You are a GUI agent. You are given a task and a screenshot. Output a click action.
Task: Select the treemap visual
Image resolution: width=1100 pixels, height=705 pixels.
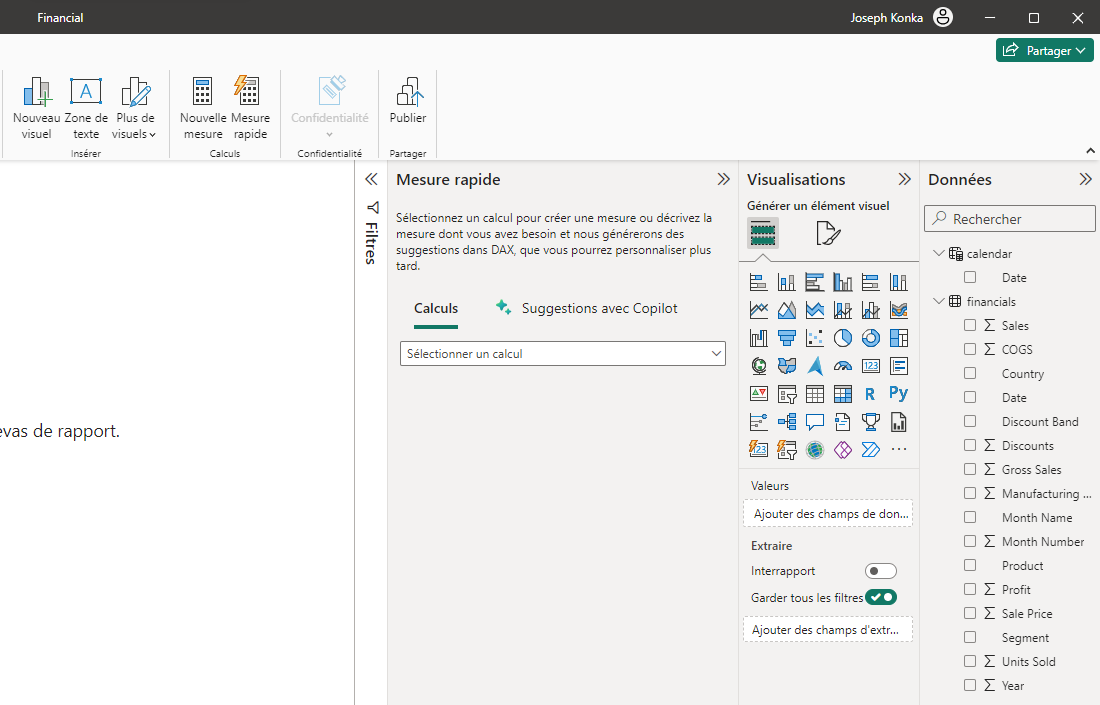pos(899,337)
